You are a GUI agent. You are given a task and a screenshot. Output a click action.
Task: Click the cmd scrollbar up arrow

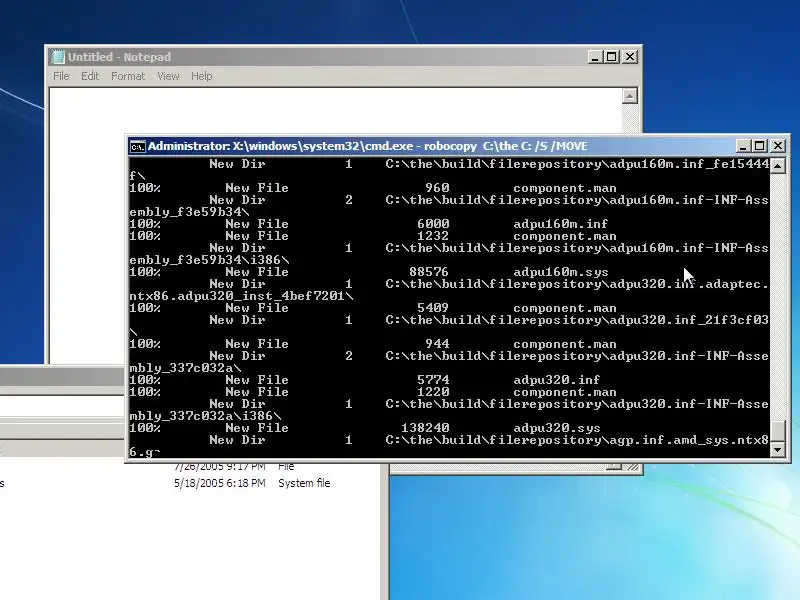(778, 166)
